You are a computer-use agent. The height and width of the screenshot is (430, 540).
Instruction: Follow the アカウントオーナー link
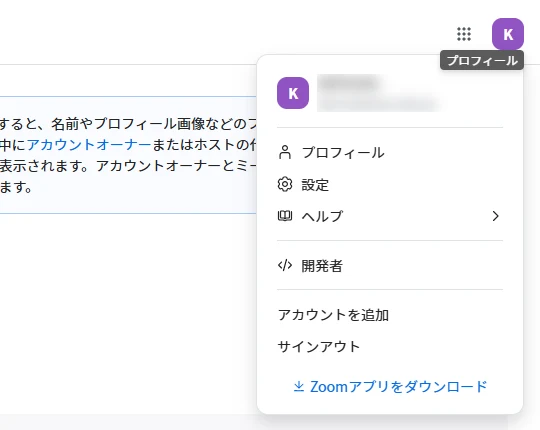point(89,145)
